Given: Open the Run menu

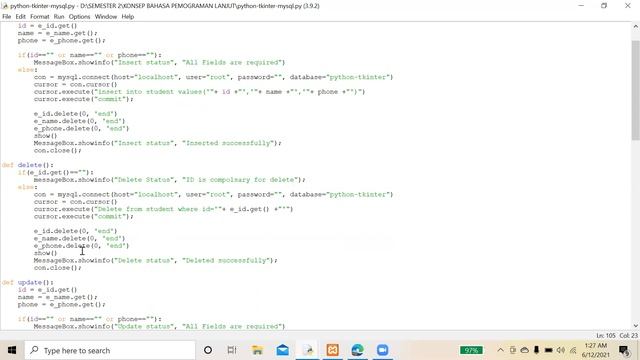Looking at the screenshot, I should tap(59, 17).
